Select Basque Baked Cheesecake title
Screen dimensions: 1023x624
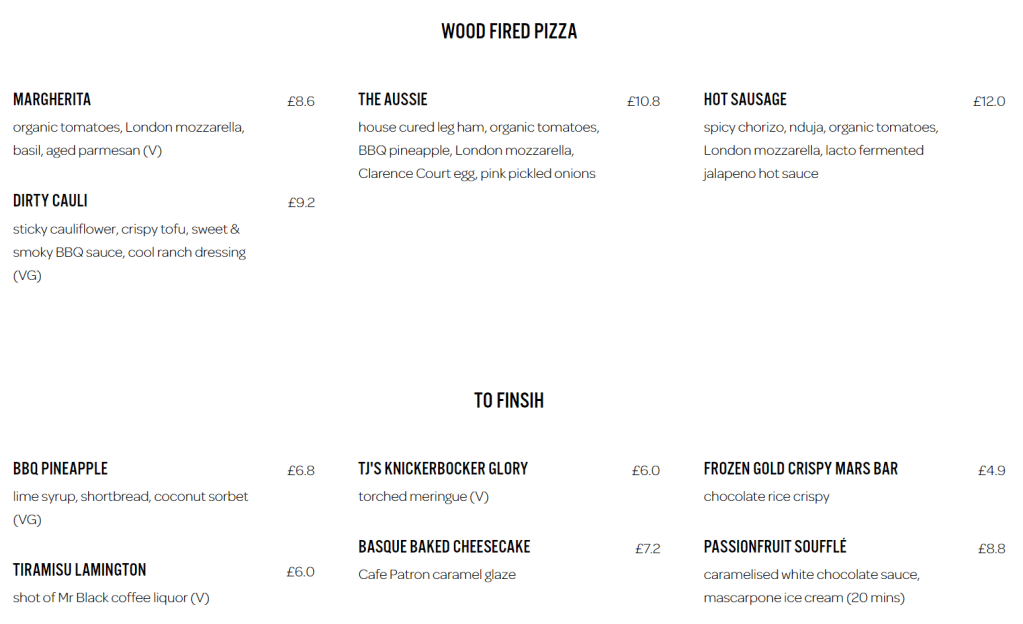[444, 547]
